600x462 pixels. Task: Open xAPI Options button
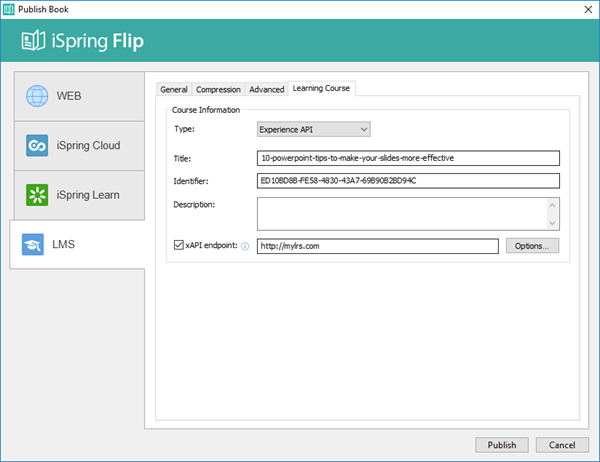[532, 246]
